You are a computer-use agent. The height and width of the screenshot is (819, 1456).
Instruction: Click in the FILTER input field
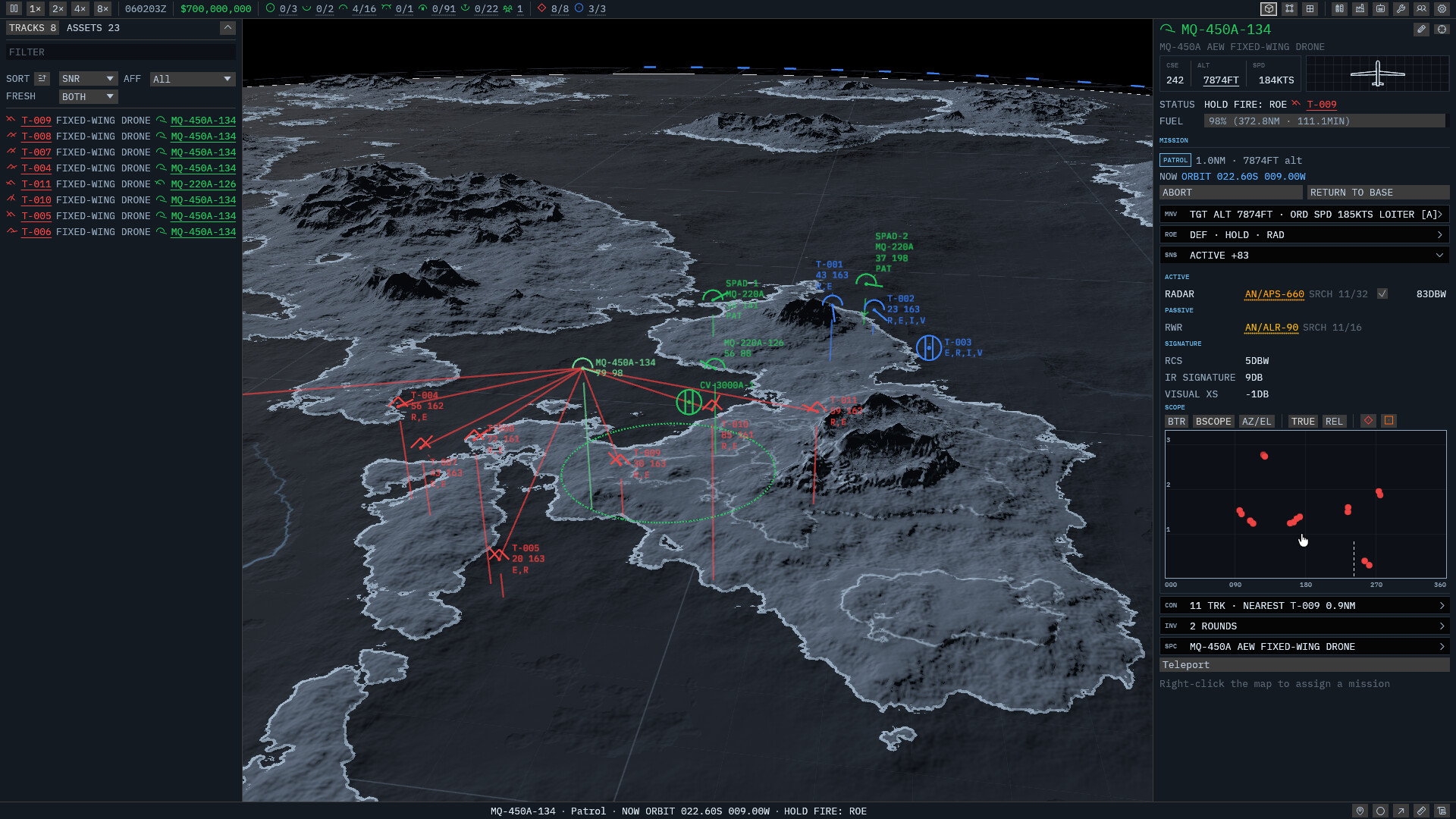coord(121,52)
